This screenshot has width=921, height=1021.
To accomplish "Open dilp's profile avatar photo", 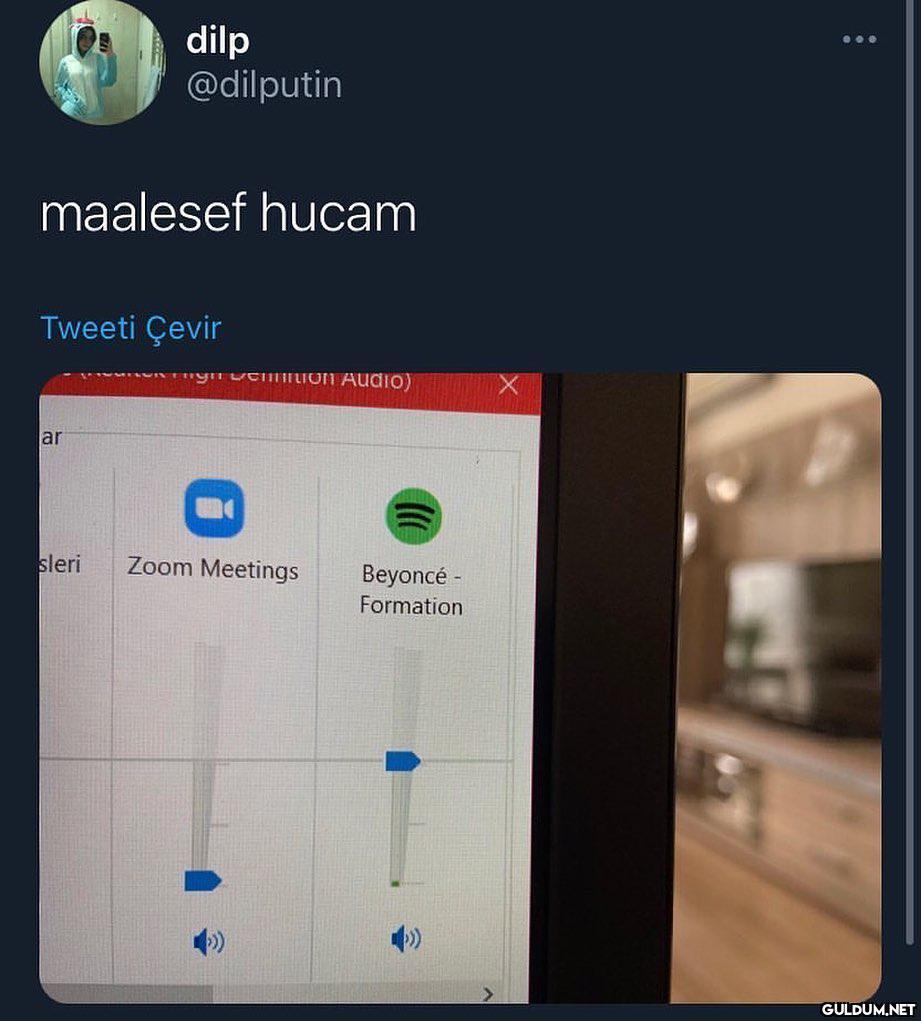I will click(102, 62).
